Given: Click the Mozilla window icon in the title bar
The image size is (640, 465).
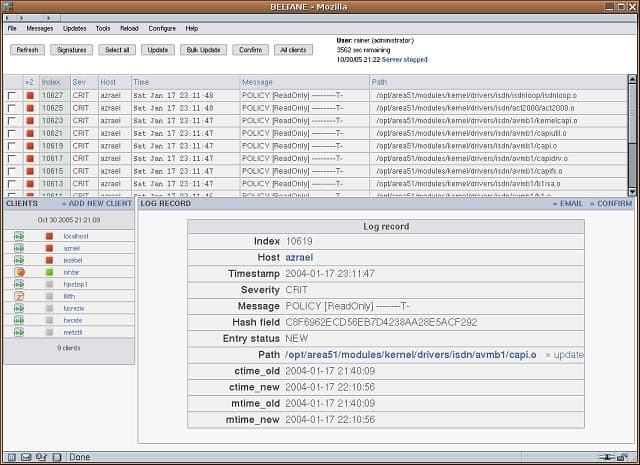Looking at the screenshot, I should (x=7, y=7).
